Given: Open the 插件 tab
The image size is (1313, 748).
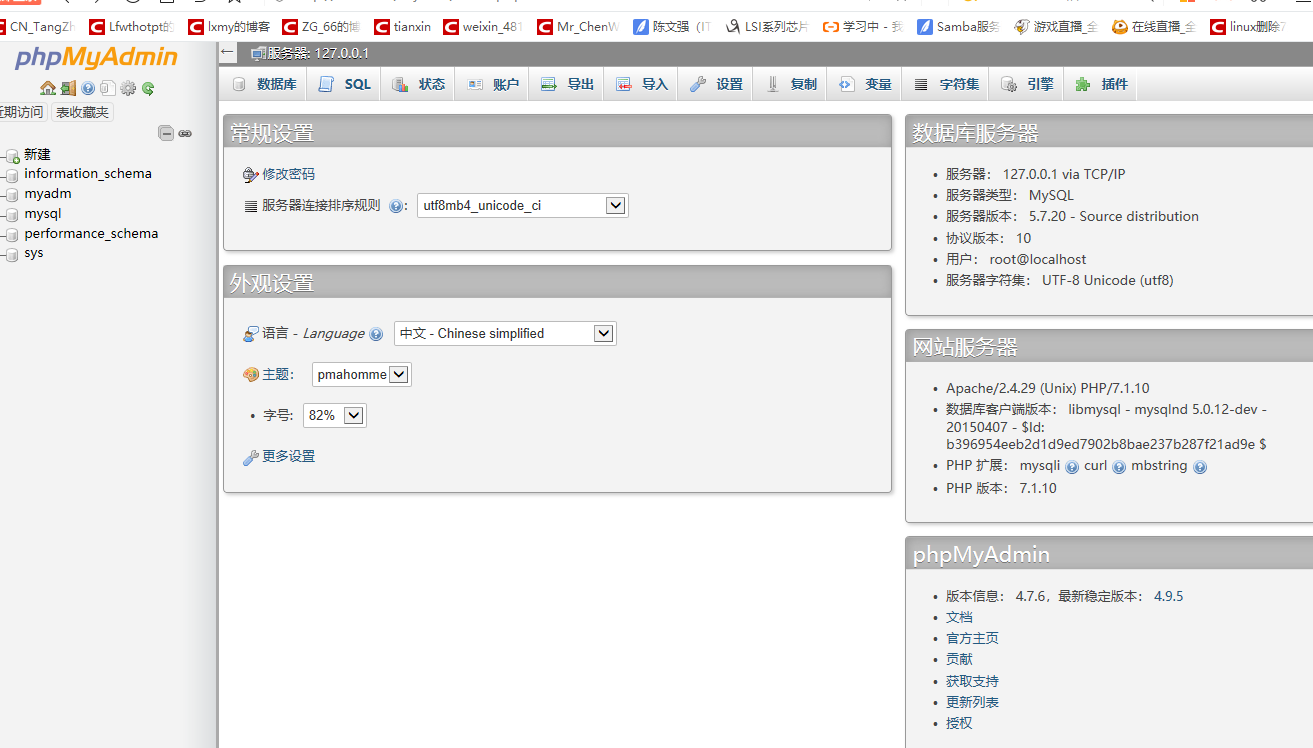Looking at the screenshot, I should pyautogui.click(x=1101, y=84).
